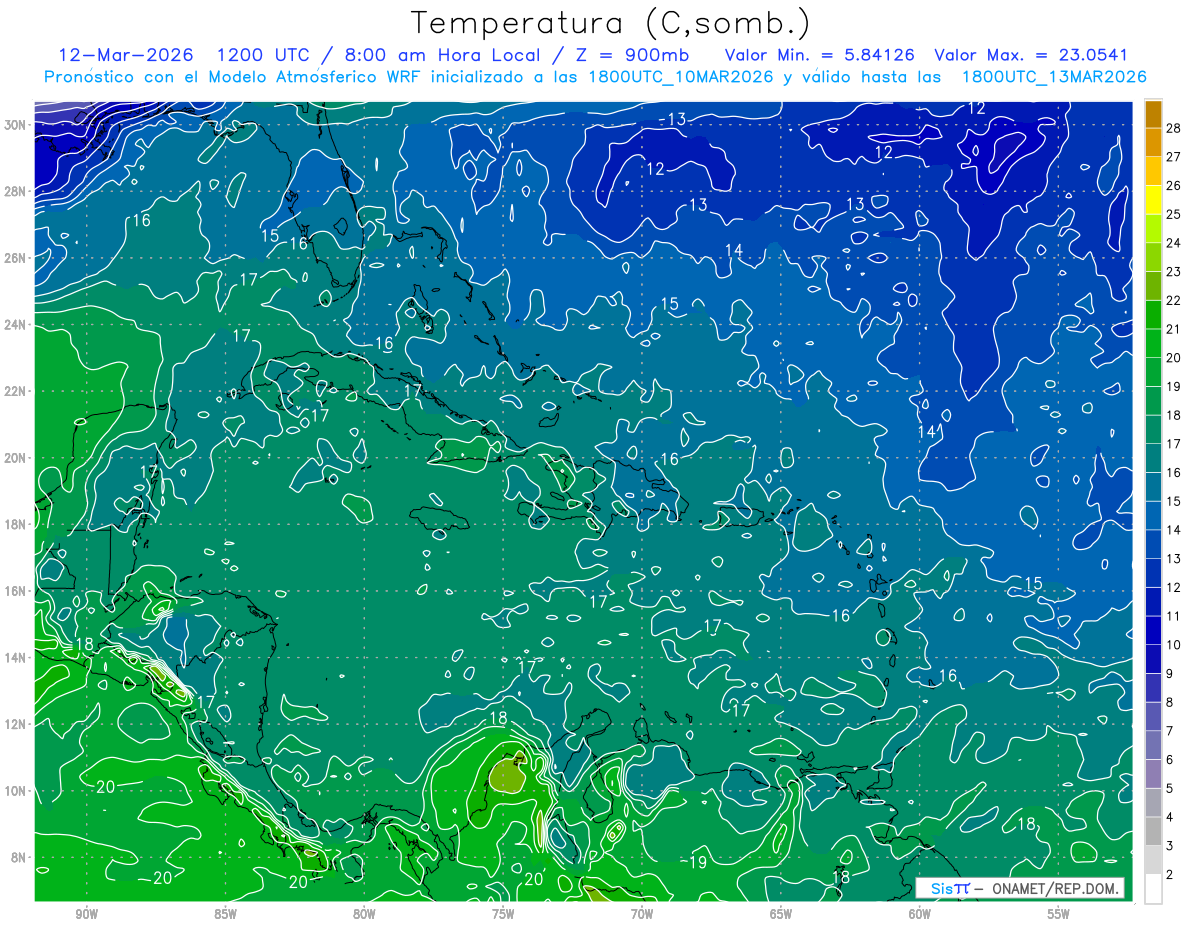Click the "24N" latitude axis label
The height and width of the screenshot is (927, 1200).
pos(15,324)
